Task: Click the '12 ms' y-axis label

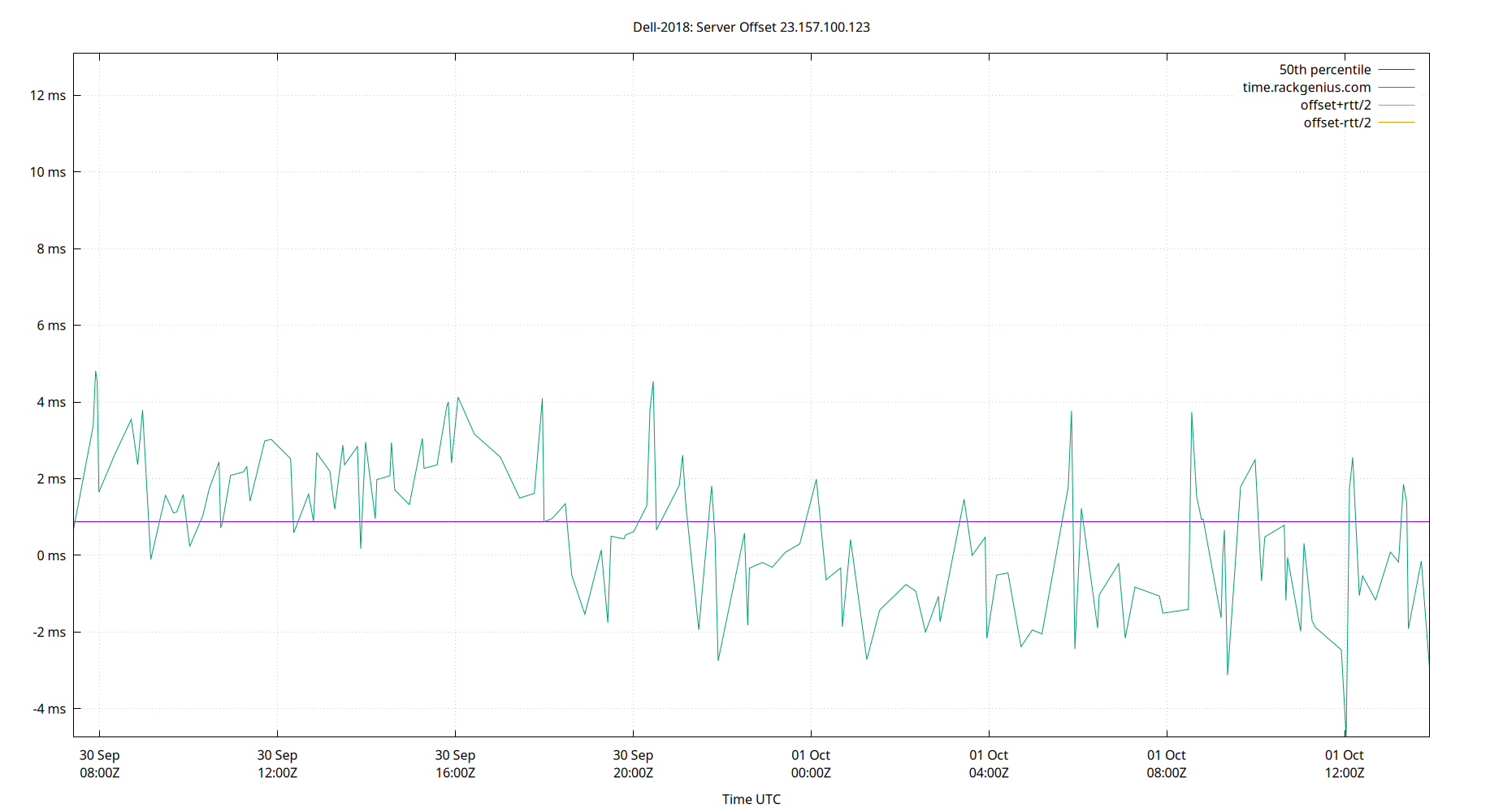Action: pos(48,96)
